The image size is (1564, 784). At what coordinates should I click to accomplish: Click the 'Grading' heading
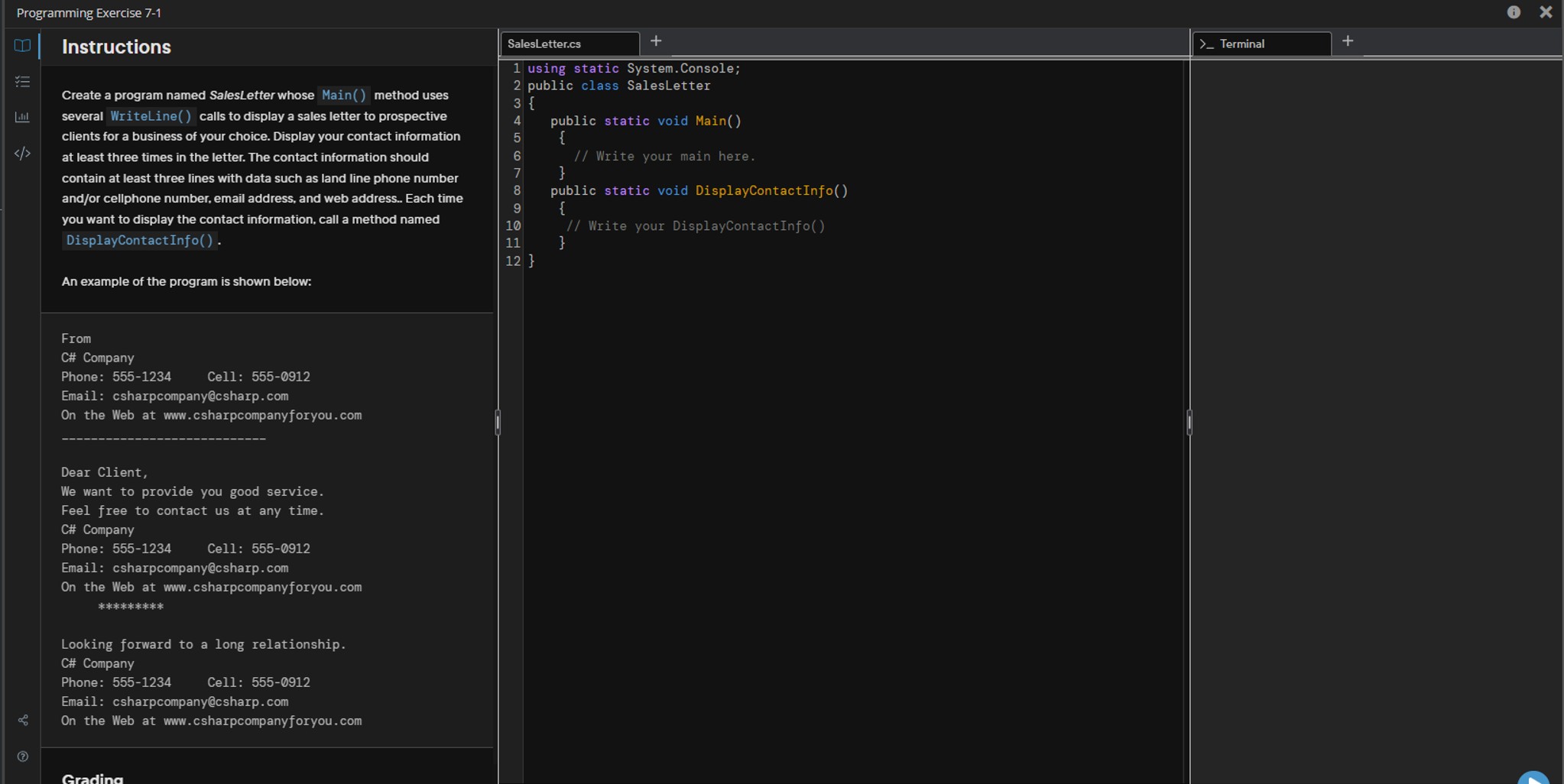pyautogui.click(x=92, y=778)
